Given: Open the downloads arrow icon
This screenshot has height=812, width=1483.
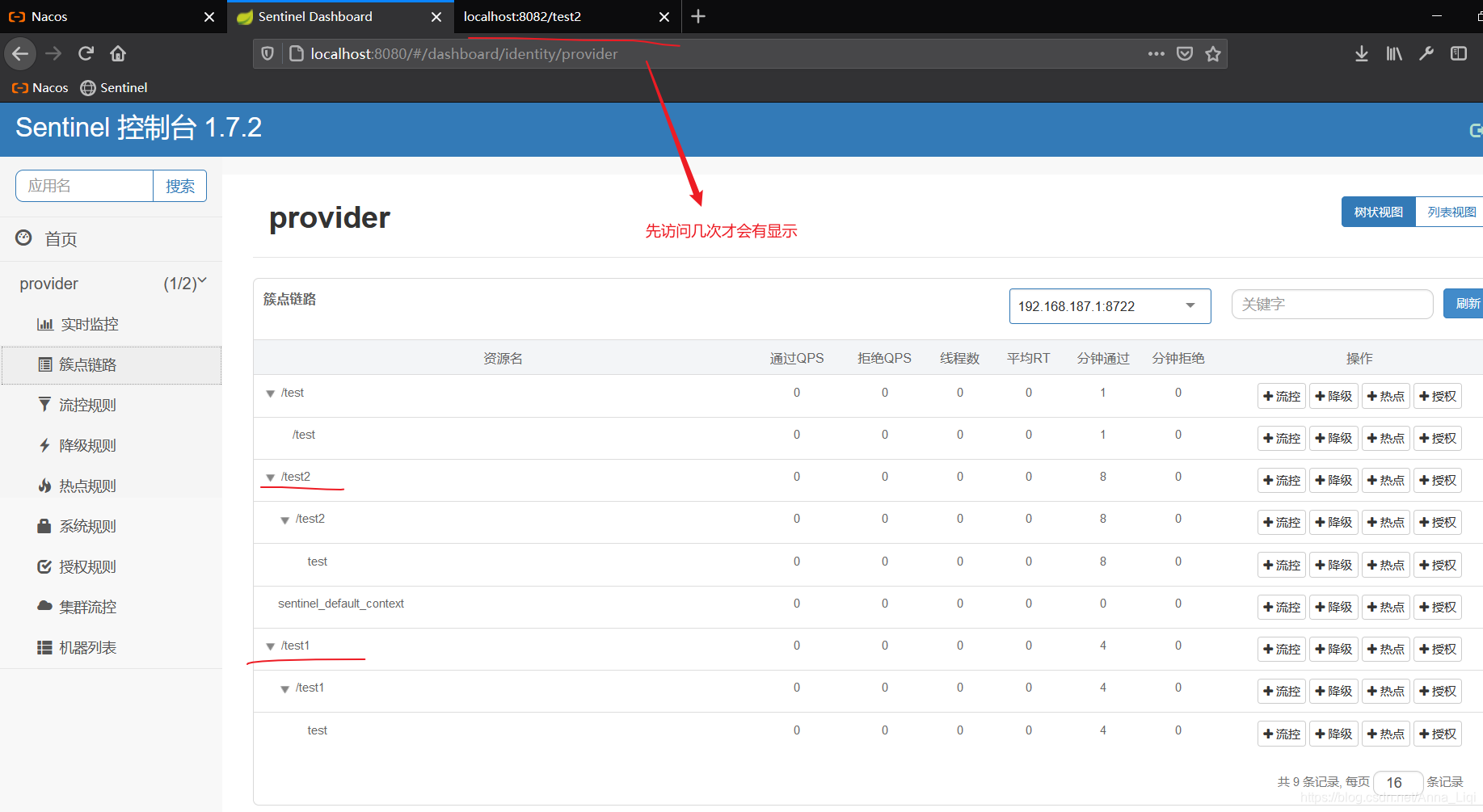Looking at the screenshot, I should click(x=1362, y=53).
